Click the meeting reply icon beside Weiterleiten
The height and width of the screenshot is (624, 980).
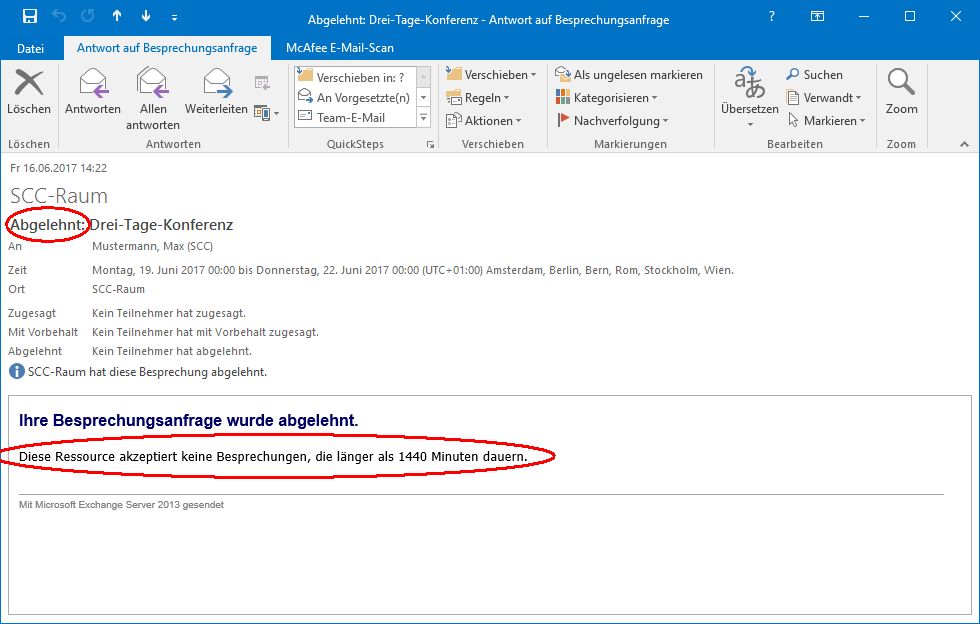coord(262,83)
